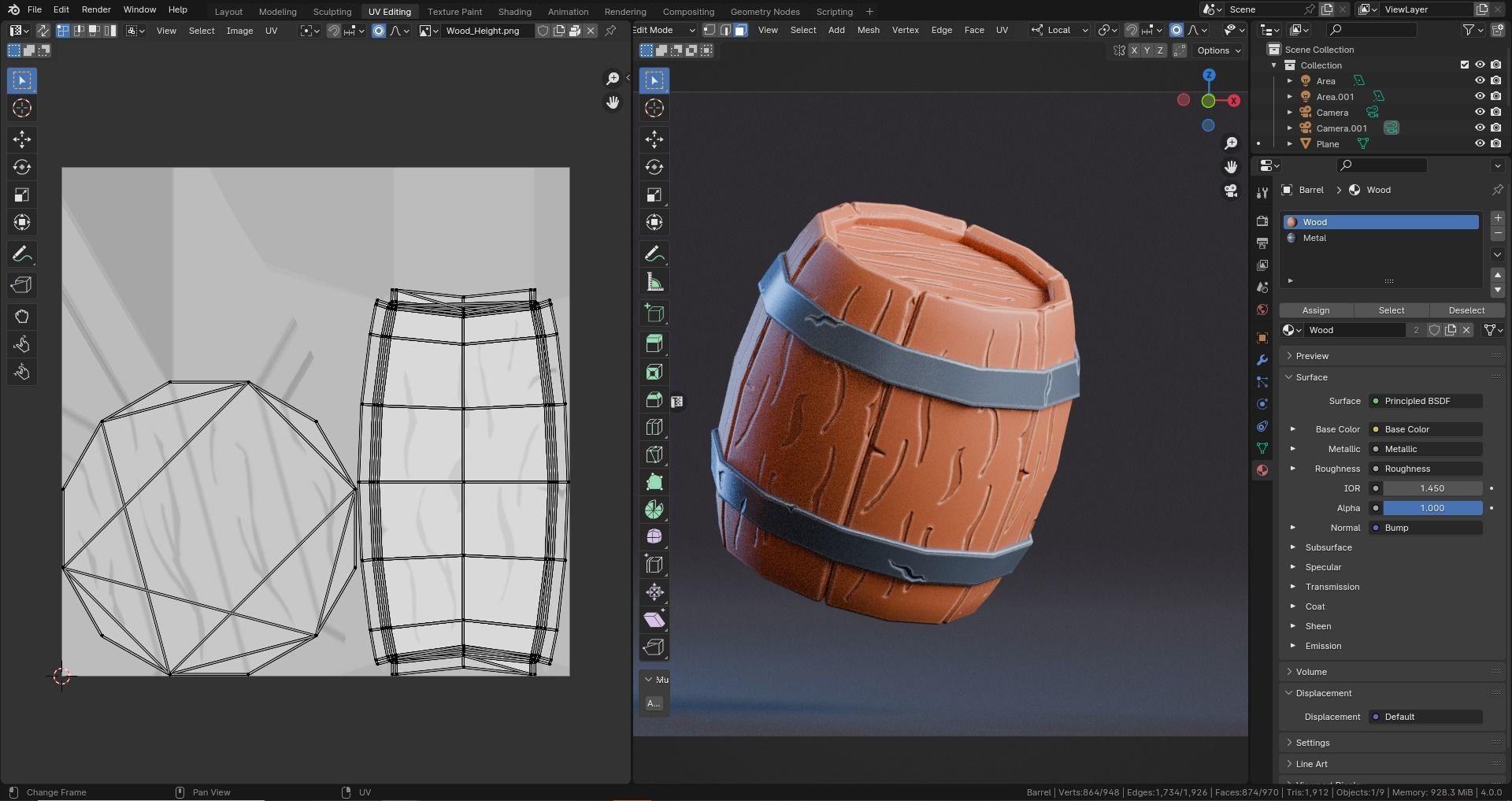Toggle Z axis mirror option
The image size is (1512, 801).
click(x=1159, y=50)
